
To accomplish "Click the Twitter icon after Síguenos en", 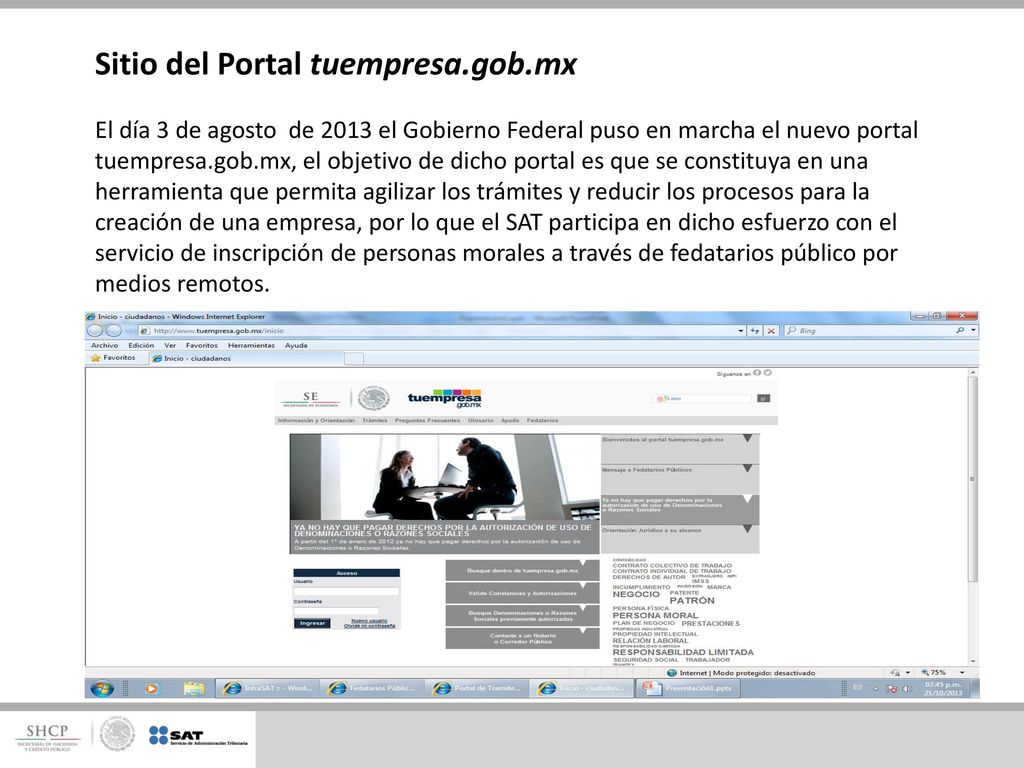I will click(x=767, y=373).
